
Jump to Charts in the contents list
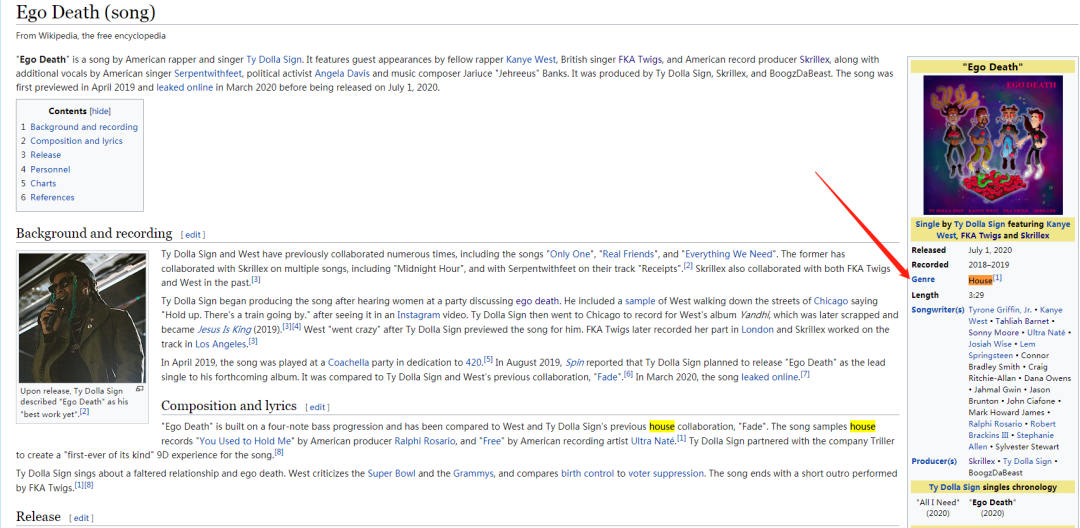point(43,183)
